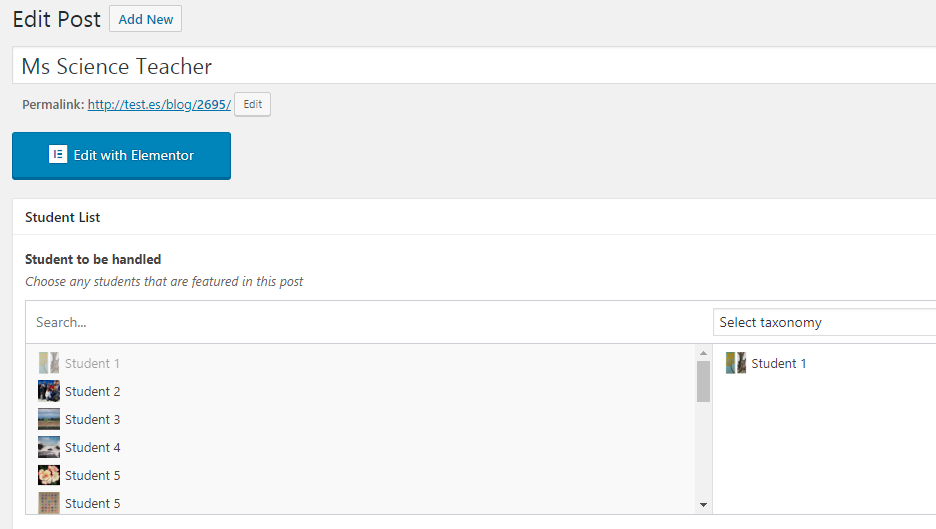The image size is (936, 529).
Task: Click the Edit permalink button
Action: pos(253,104)
